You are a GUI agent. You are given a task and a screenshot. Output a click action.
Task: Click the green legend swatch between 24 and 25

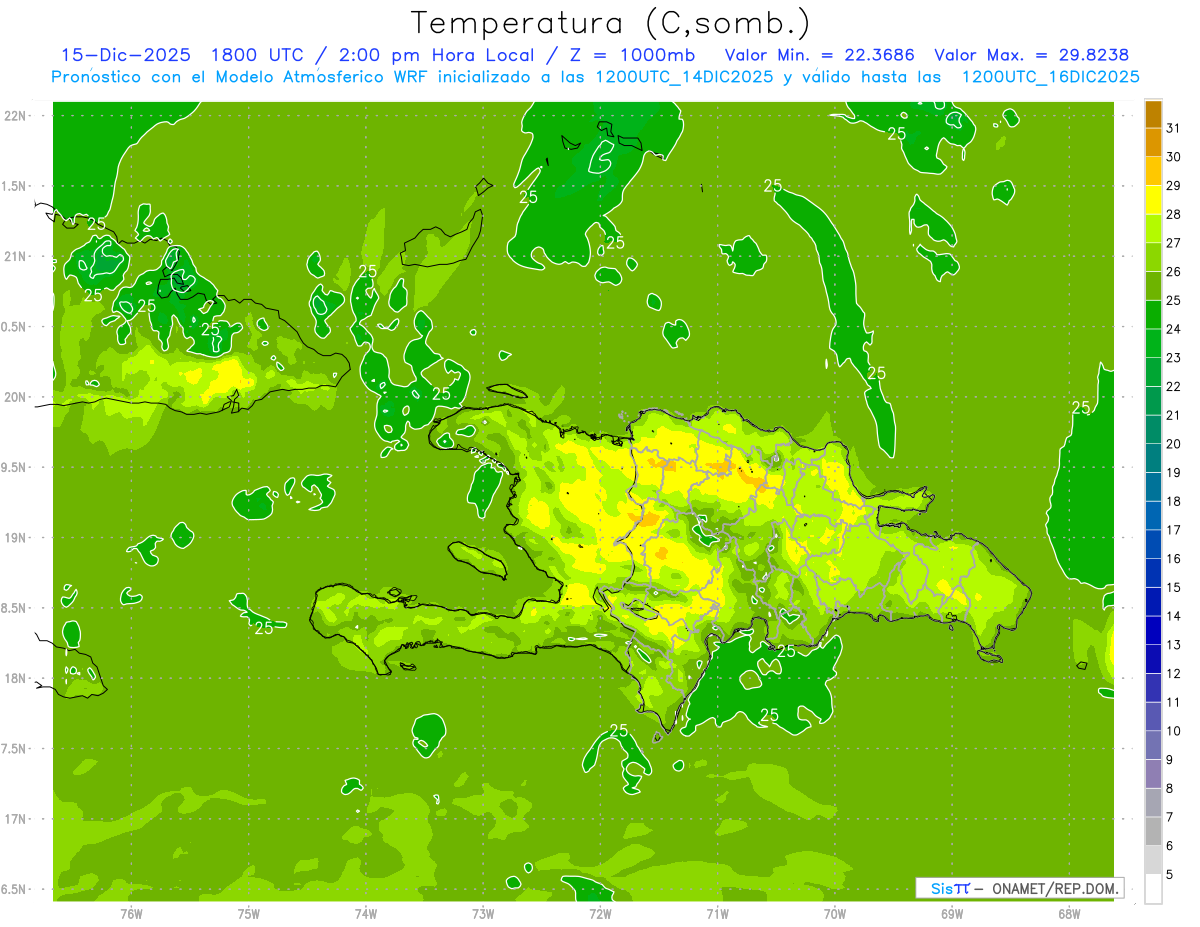[1153, 315]
